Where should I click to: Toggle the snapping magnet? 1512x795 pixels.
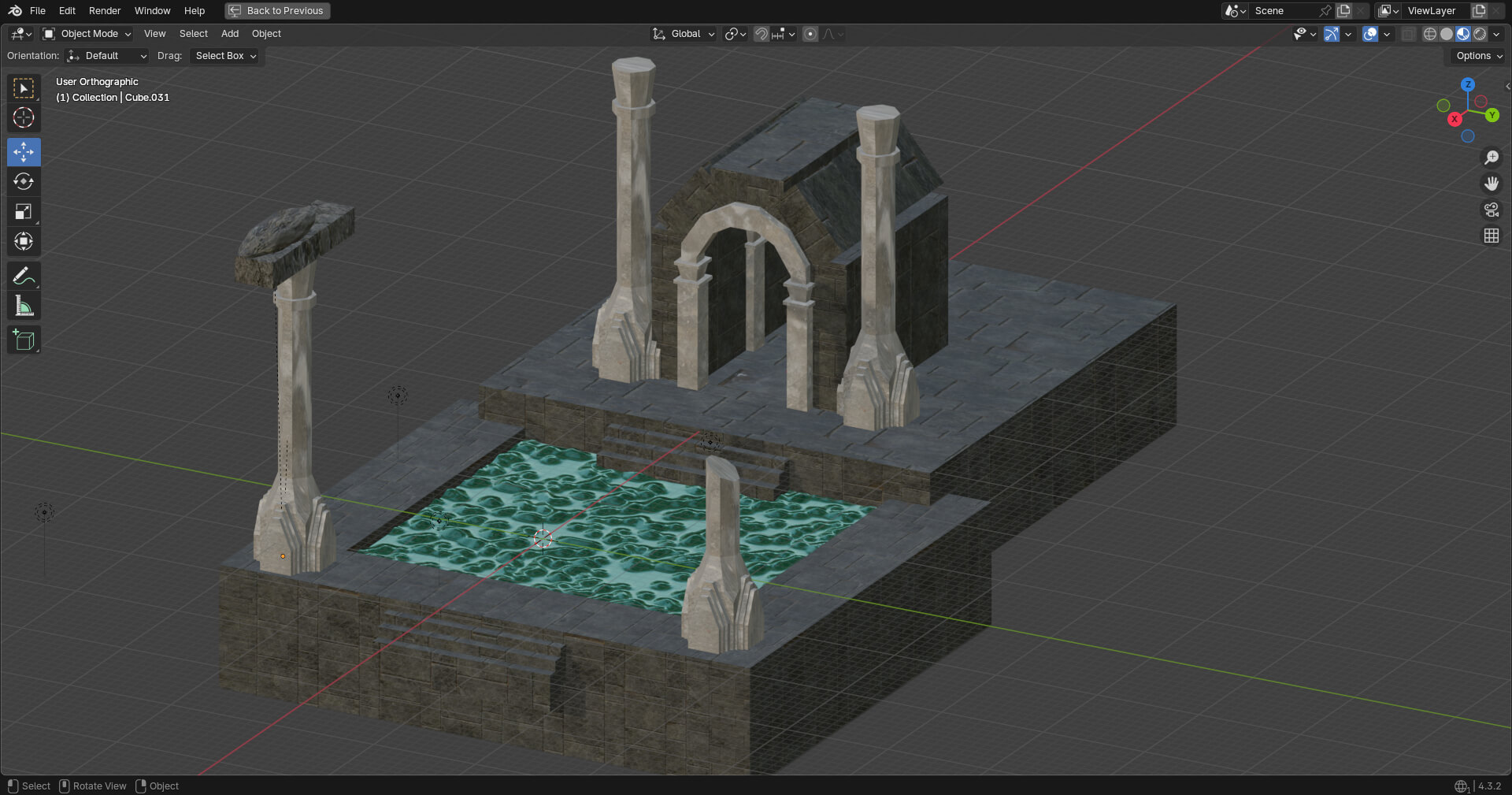point(761,34)
